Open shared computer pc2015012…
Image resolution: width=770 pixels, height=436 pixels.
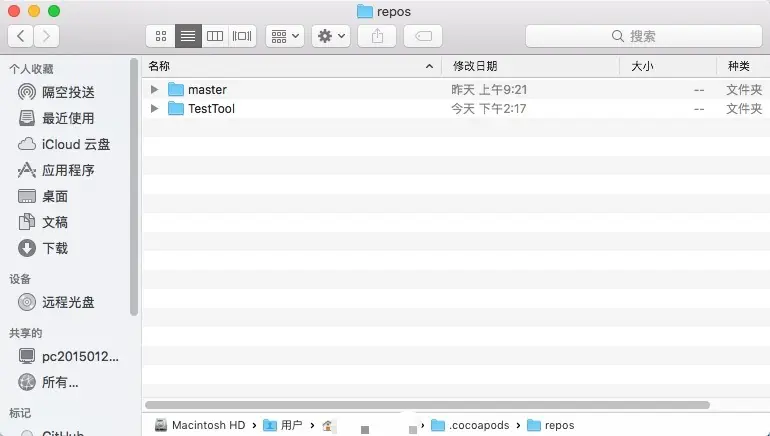(x=69, y=356)
